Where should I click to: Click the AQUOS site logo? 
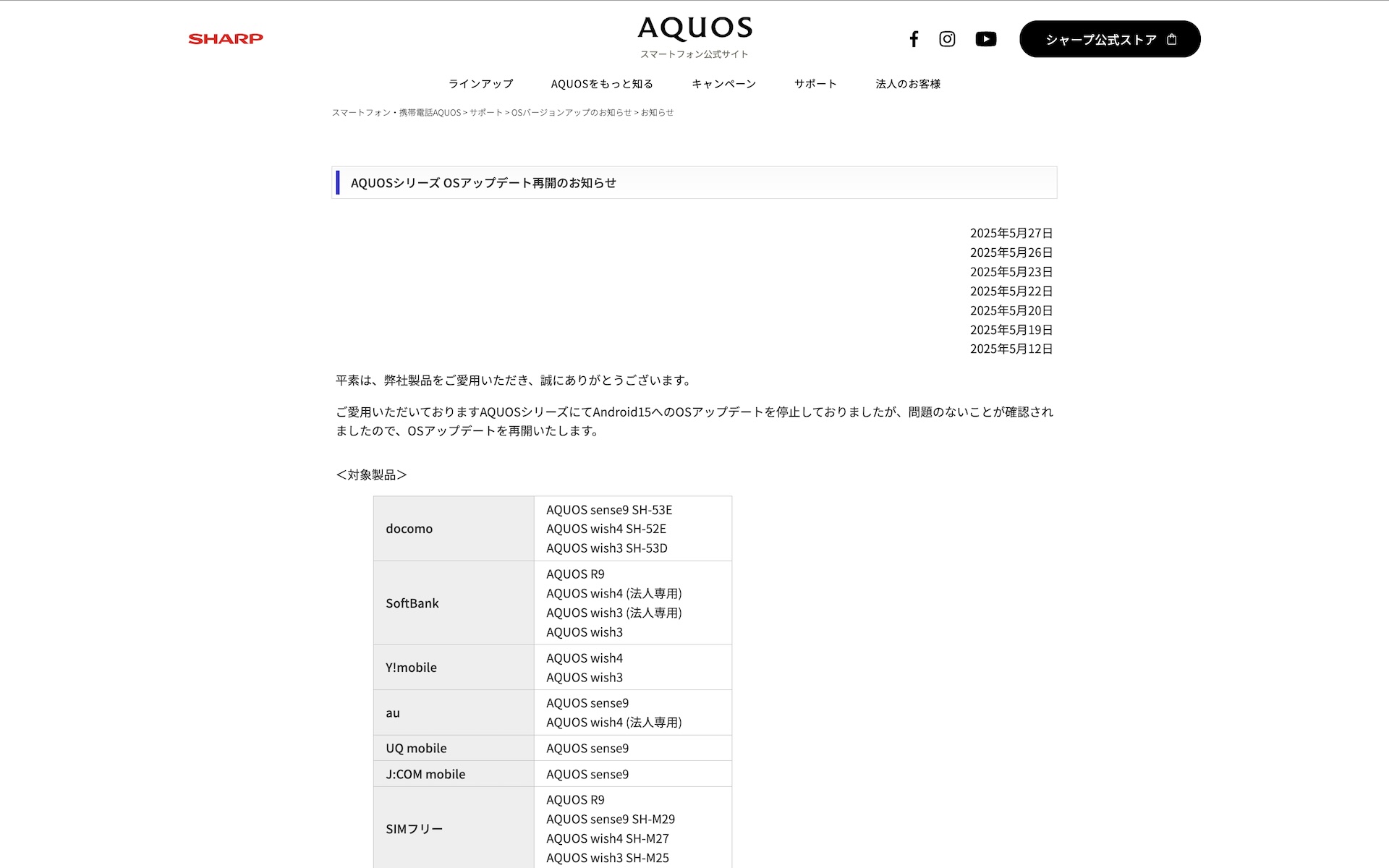(x=694, y=29)
